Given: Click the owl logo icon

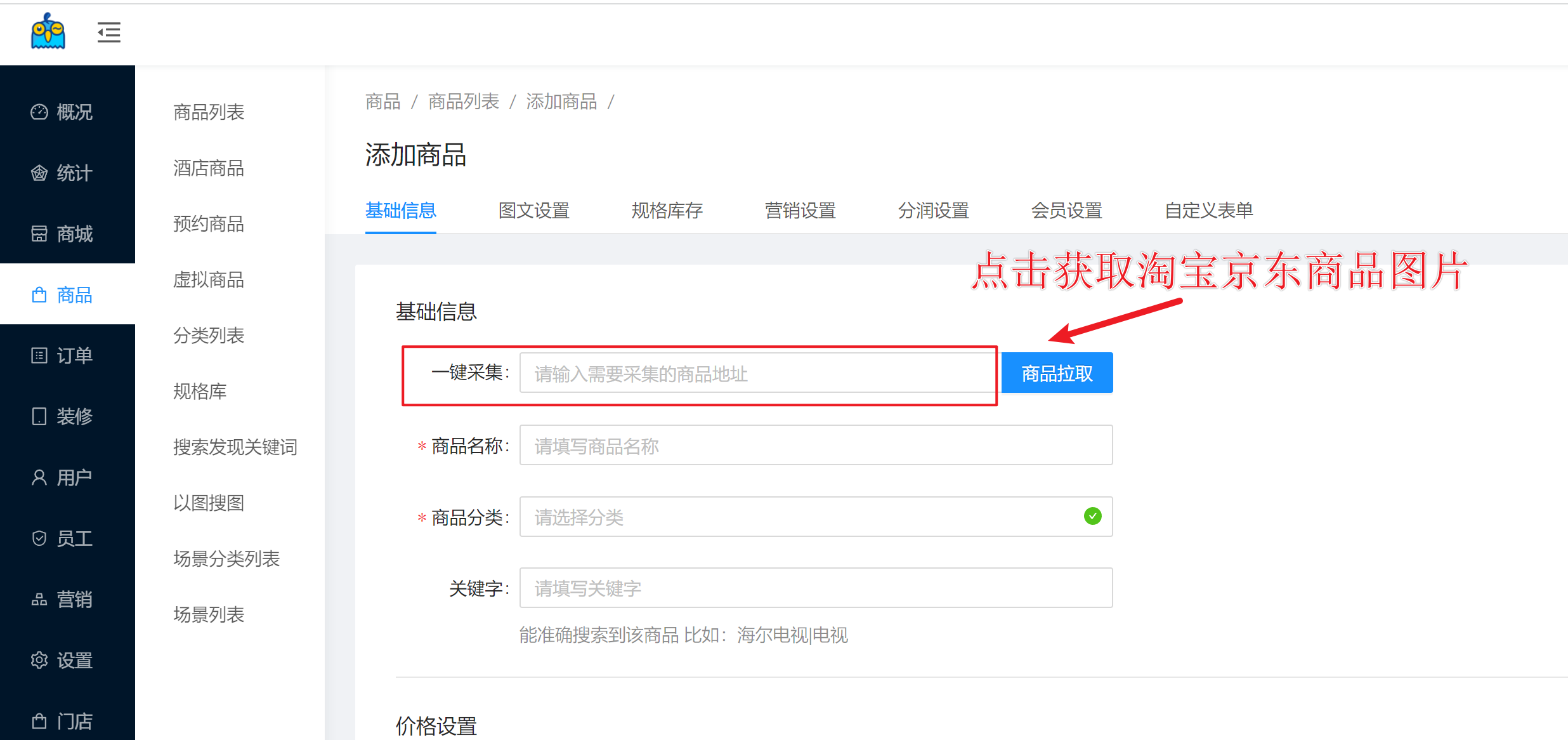Looking at the screenshot, I should (48, 32).
